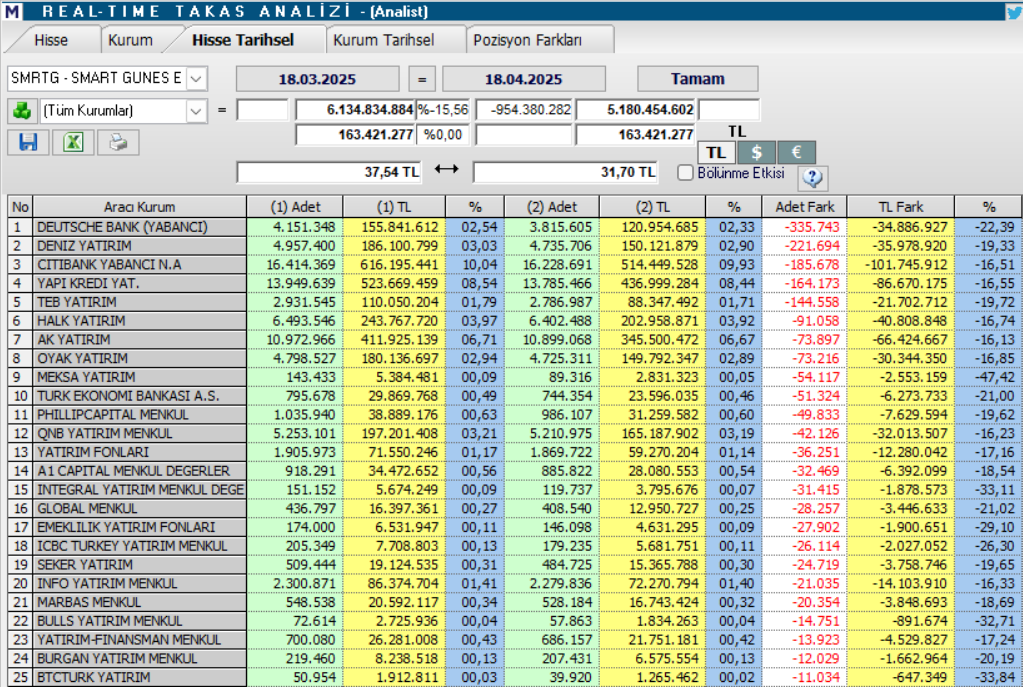Select TL currency button
This screenshot has width=1023, height=687.
716,153
